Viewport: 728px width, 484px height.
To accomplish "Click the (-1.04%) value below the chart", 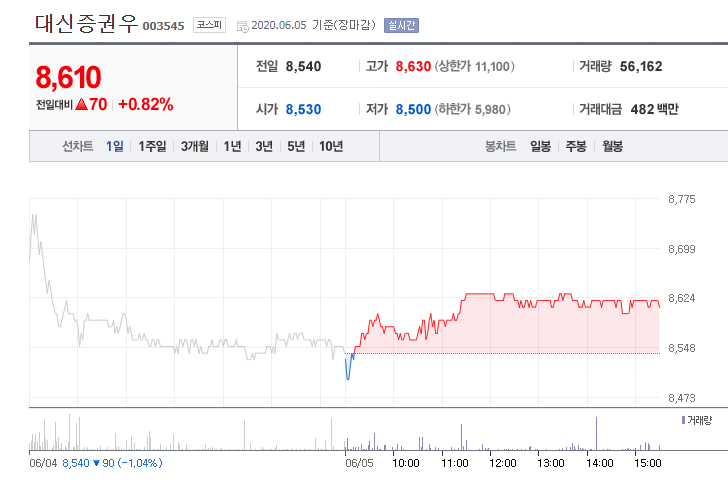I will [140, 463].
